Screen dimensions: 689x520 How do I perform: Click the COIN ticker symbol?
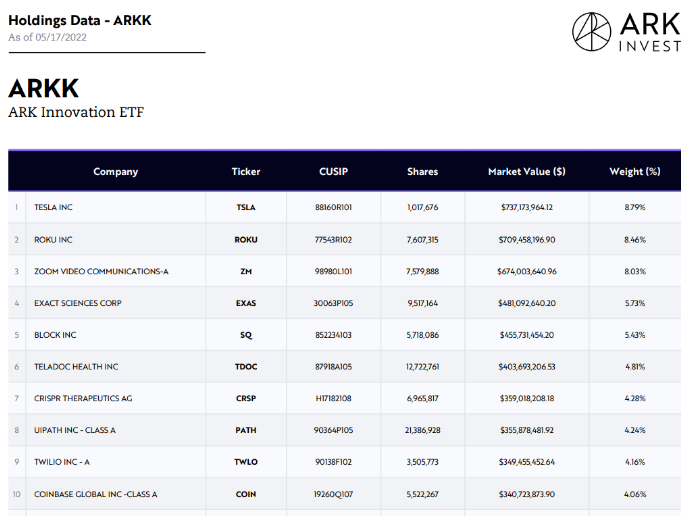(x=246, y=494)
